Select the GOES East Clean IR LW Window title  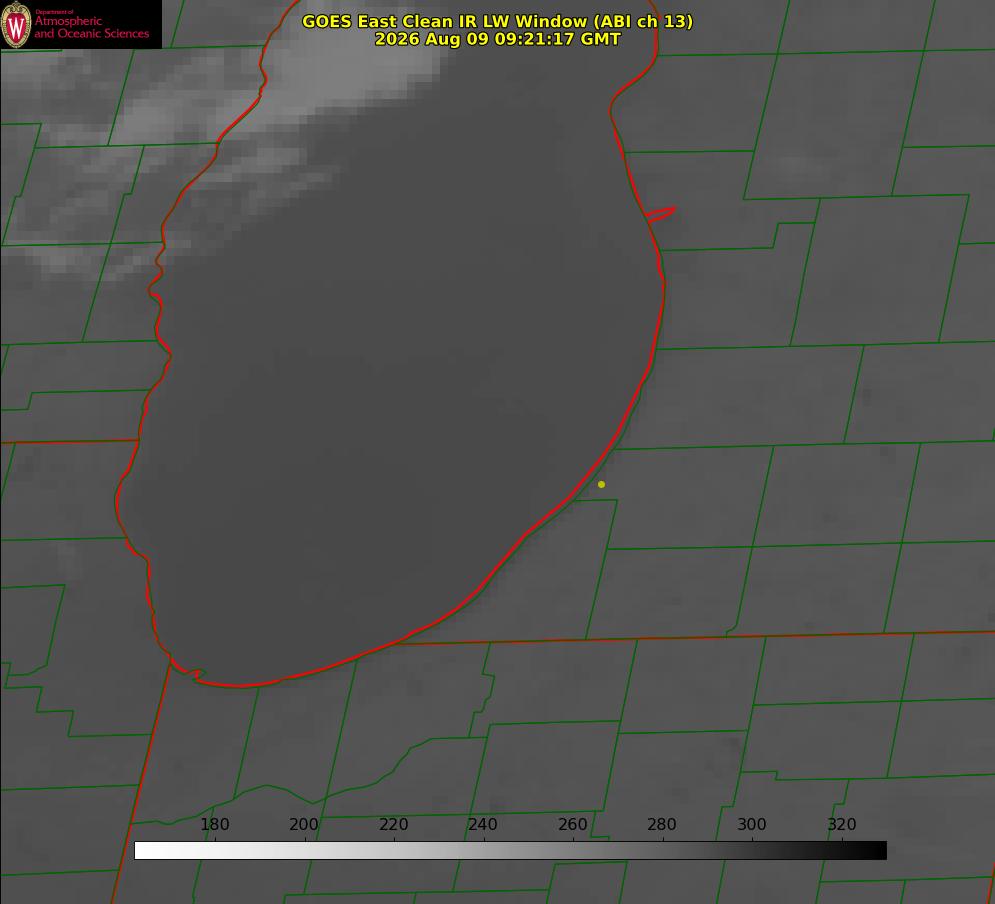coord(498,21)
